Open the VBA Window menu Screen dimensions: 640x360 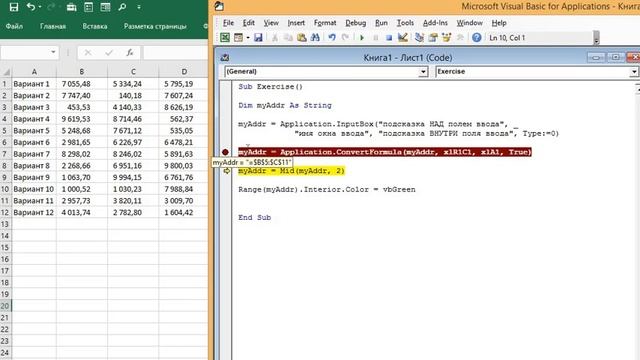click(469, 23)
